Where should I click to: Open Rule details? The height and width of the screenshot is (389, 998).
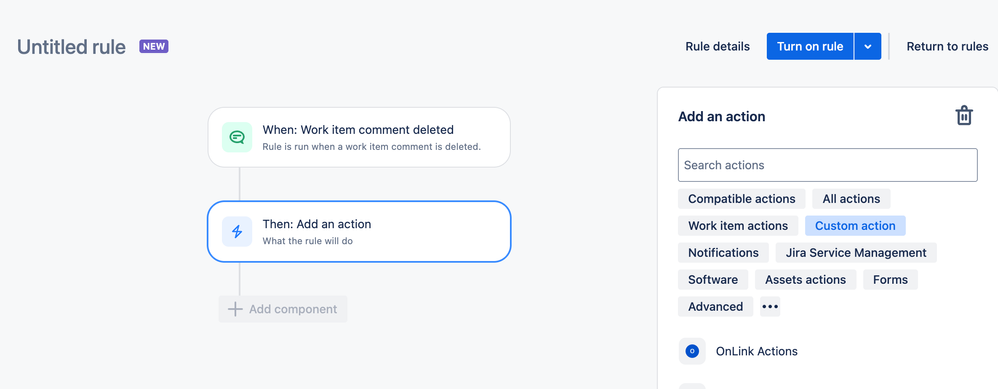717,46
